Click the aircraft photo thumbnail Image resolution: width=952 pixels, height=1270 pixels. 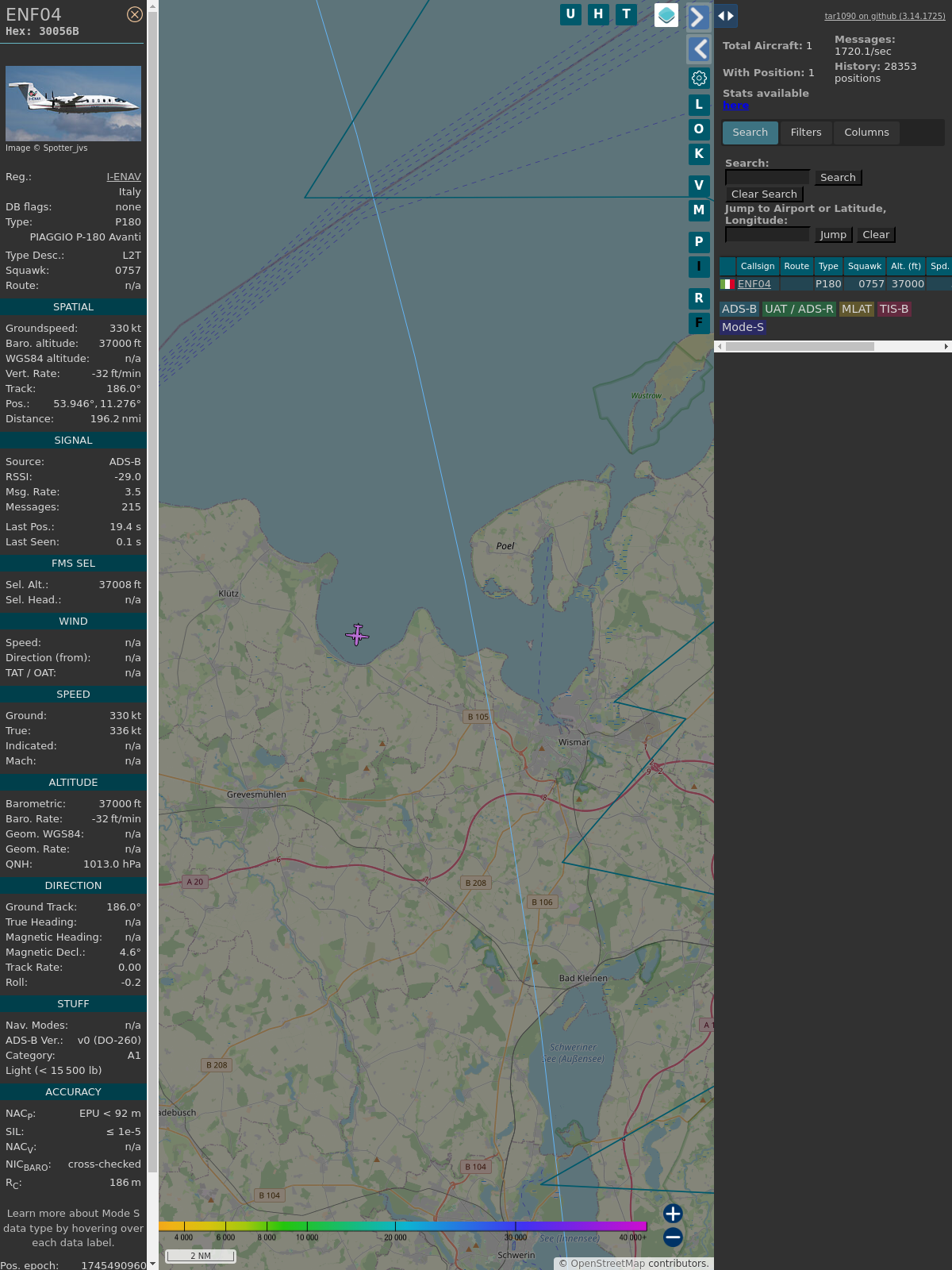click(x=73, y=103)
